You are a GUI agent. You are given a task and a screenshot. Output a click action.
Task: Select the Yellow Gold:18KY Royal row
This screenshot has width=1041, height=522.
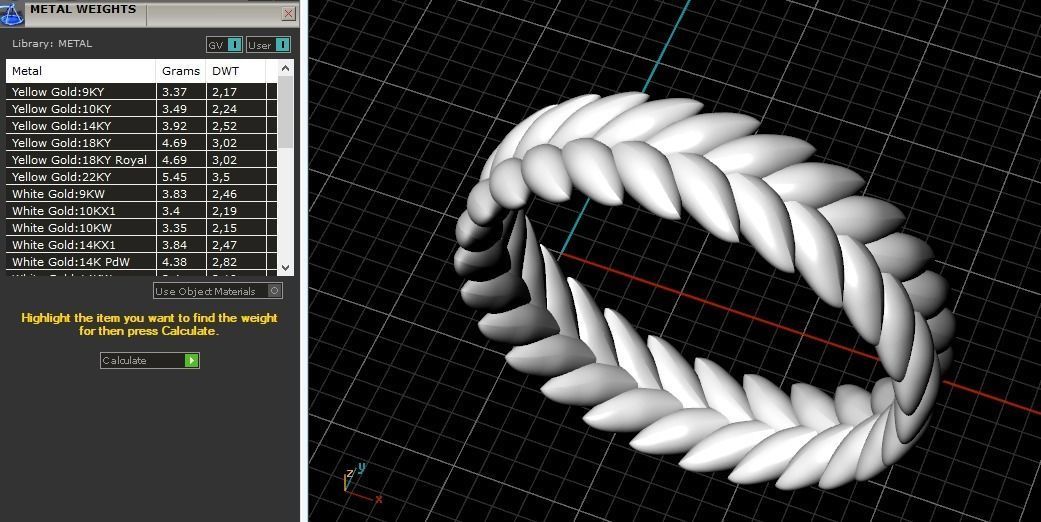point(141,160)
